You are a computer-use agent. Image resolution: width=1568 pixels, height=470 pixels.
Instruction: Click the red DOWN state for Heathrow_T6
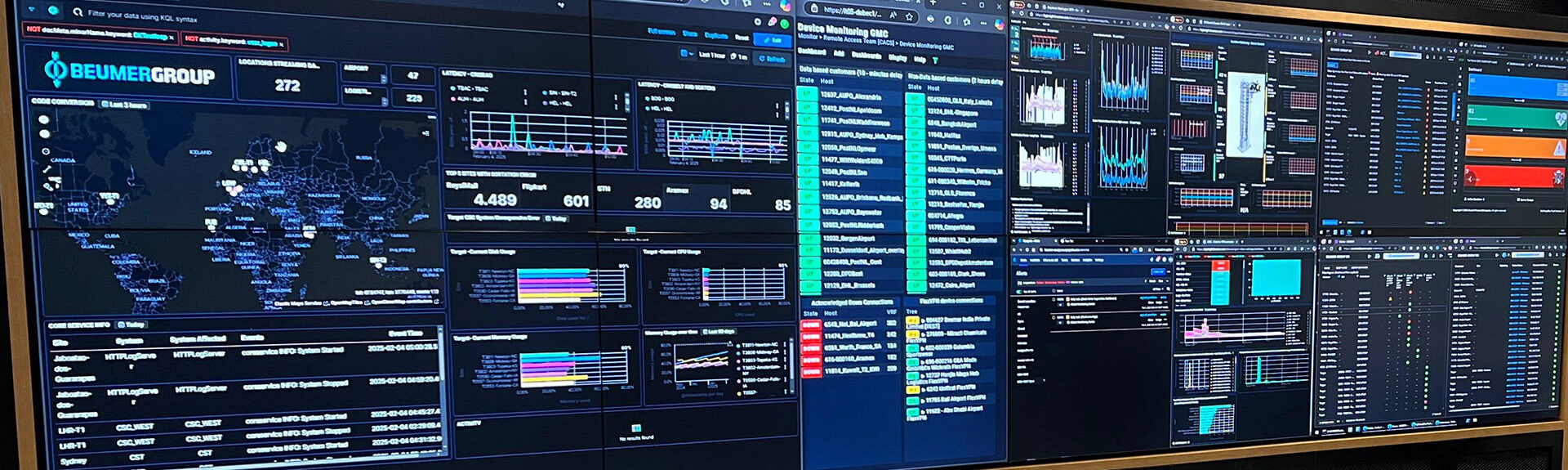810,336
